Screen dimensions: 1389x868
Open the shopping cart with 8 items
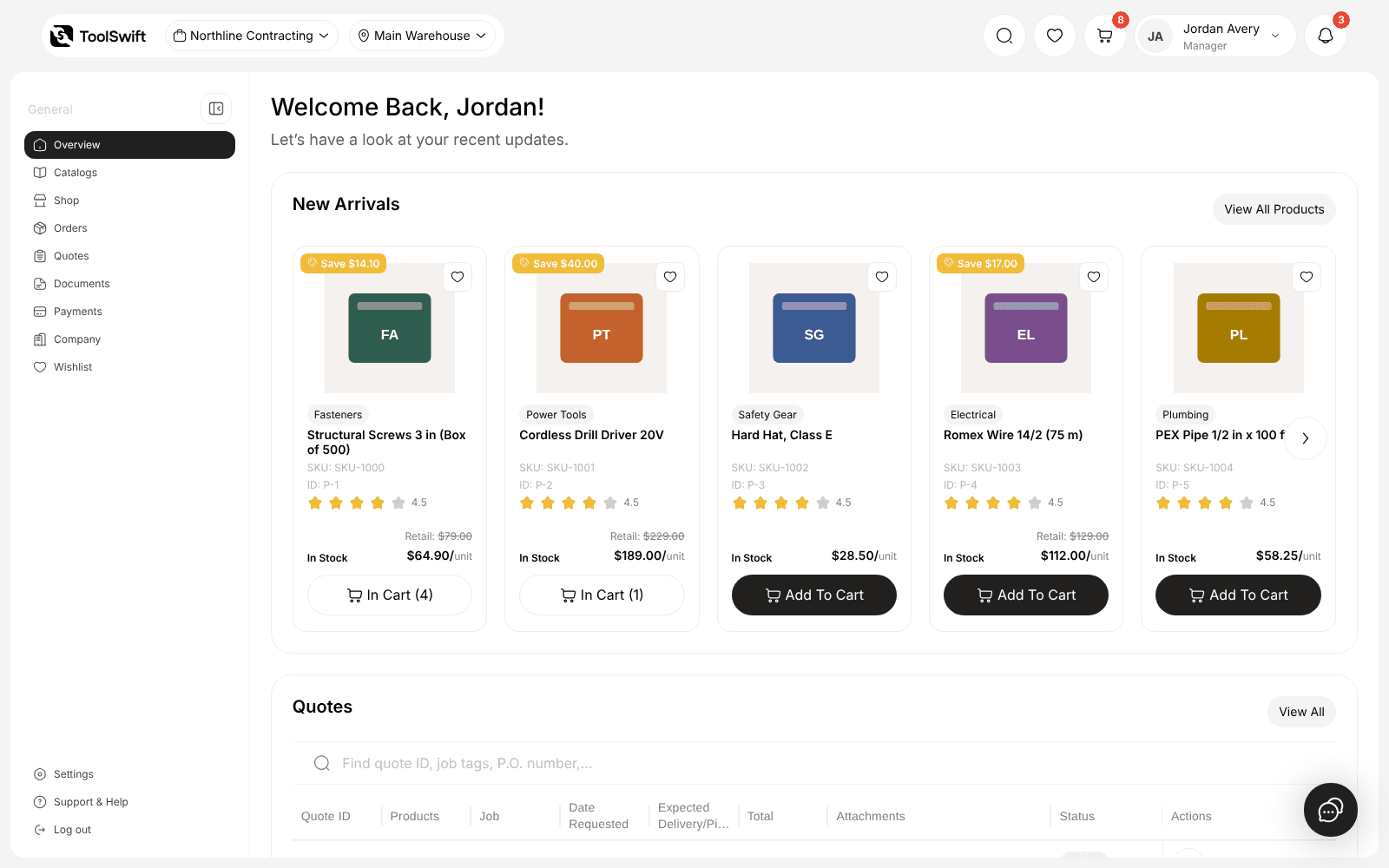(1105, 36)
